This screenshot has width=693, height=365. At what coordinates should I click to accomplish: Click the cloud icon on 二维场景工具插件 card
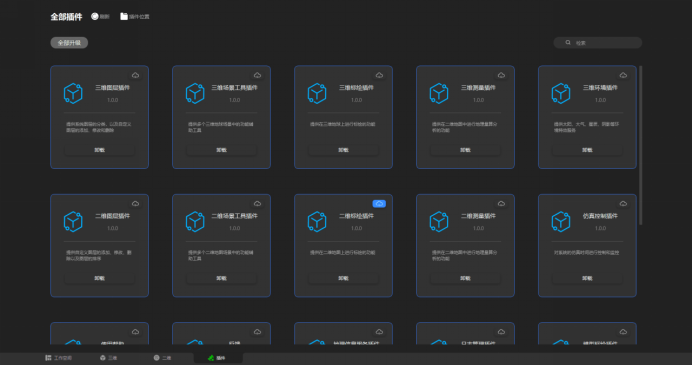click(x=258, y=204)
